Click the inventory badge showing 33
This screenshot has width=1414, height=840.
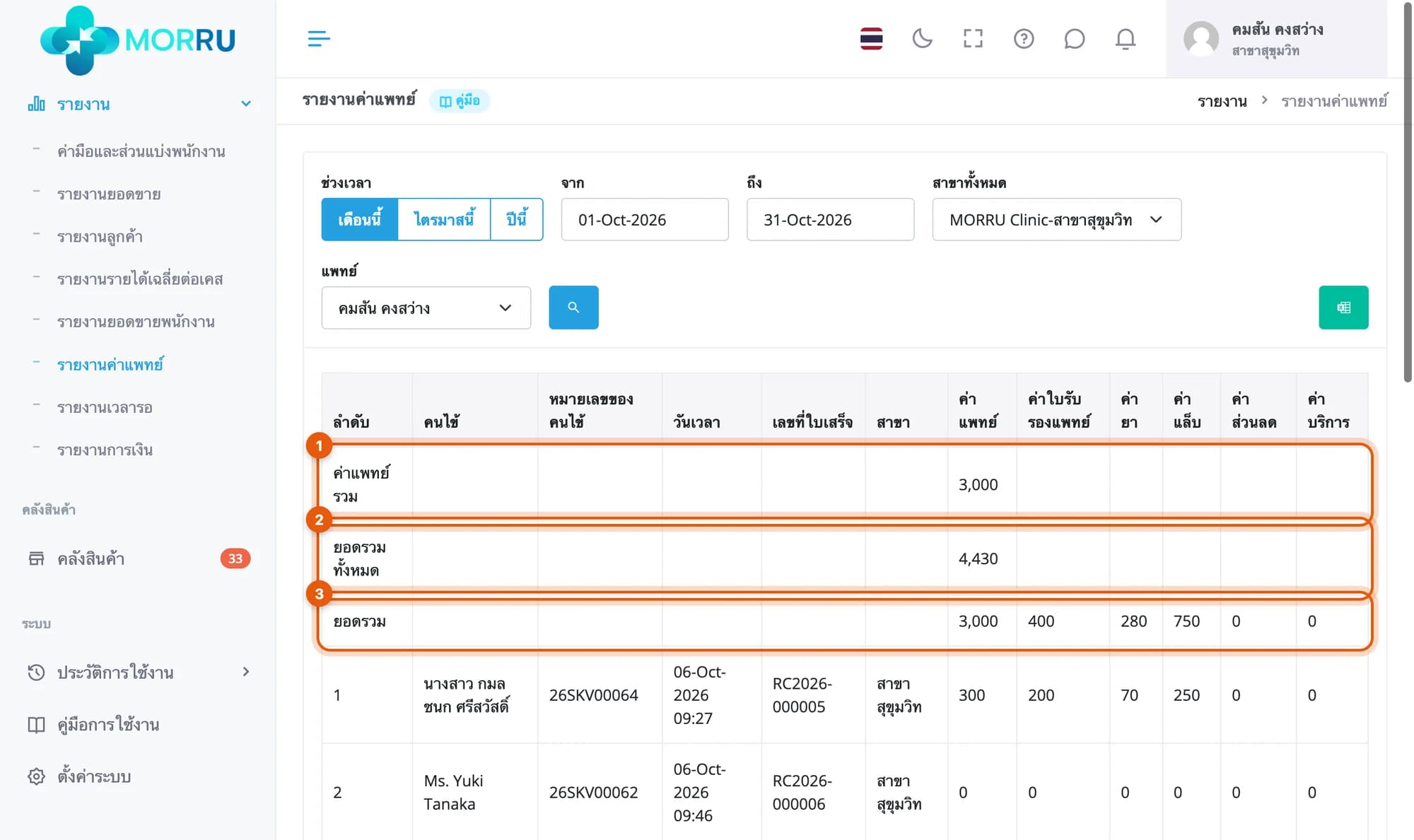coord(235,559)
